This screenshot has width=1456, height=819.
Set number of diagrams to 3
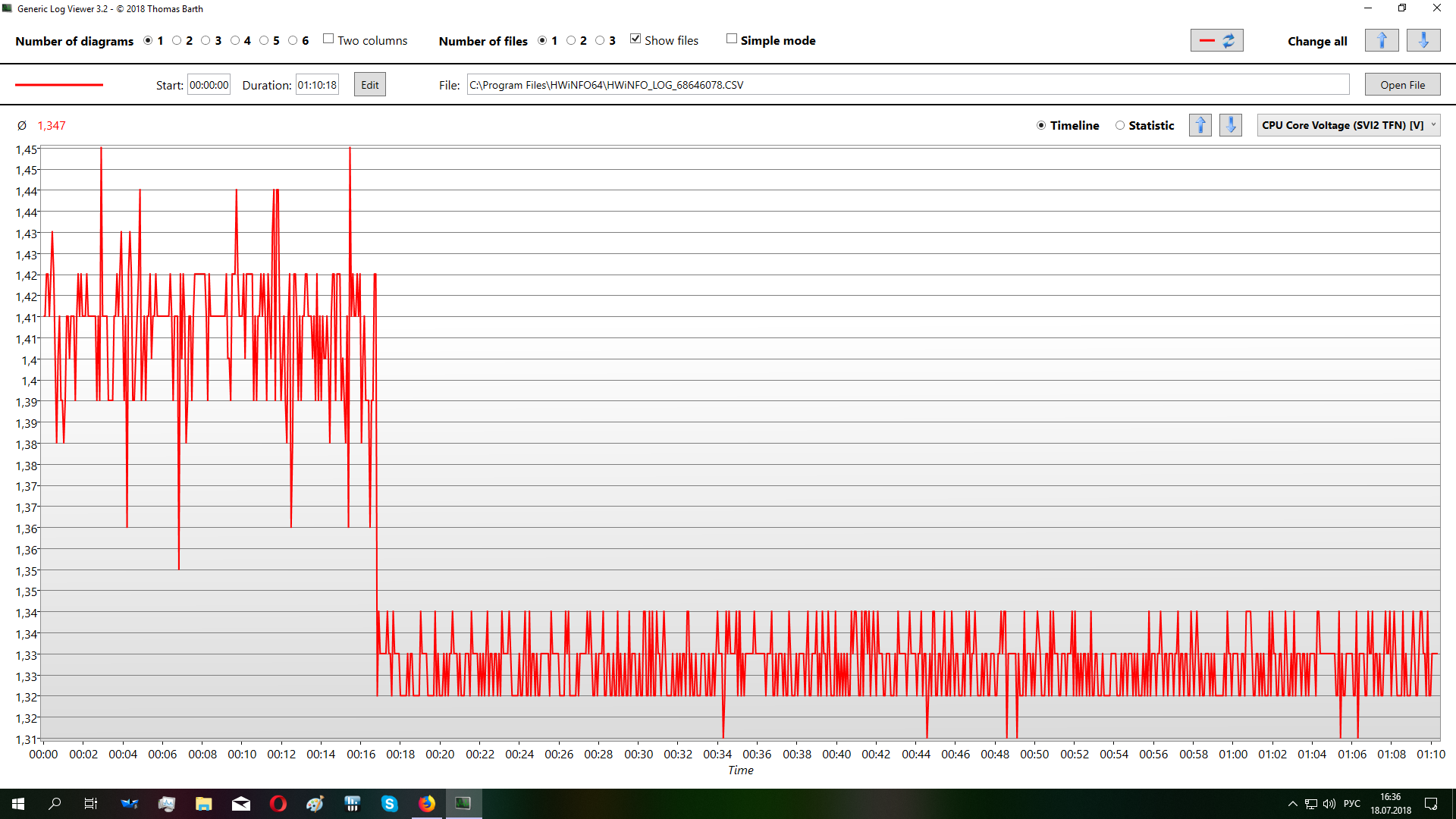click(x=206, y=41)
